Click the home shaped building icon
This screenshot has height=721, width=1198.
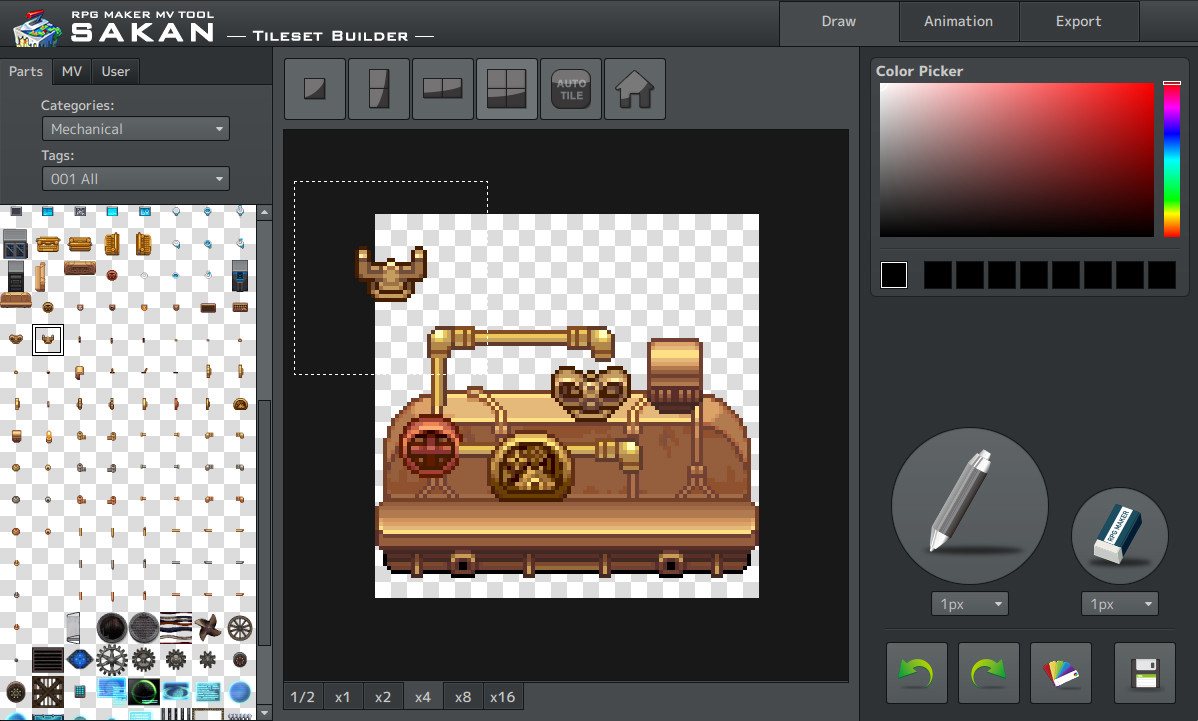(x=634, y=88)
